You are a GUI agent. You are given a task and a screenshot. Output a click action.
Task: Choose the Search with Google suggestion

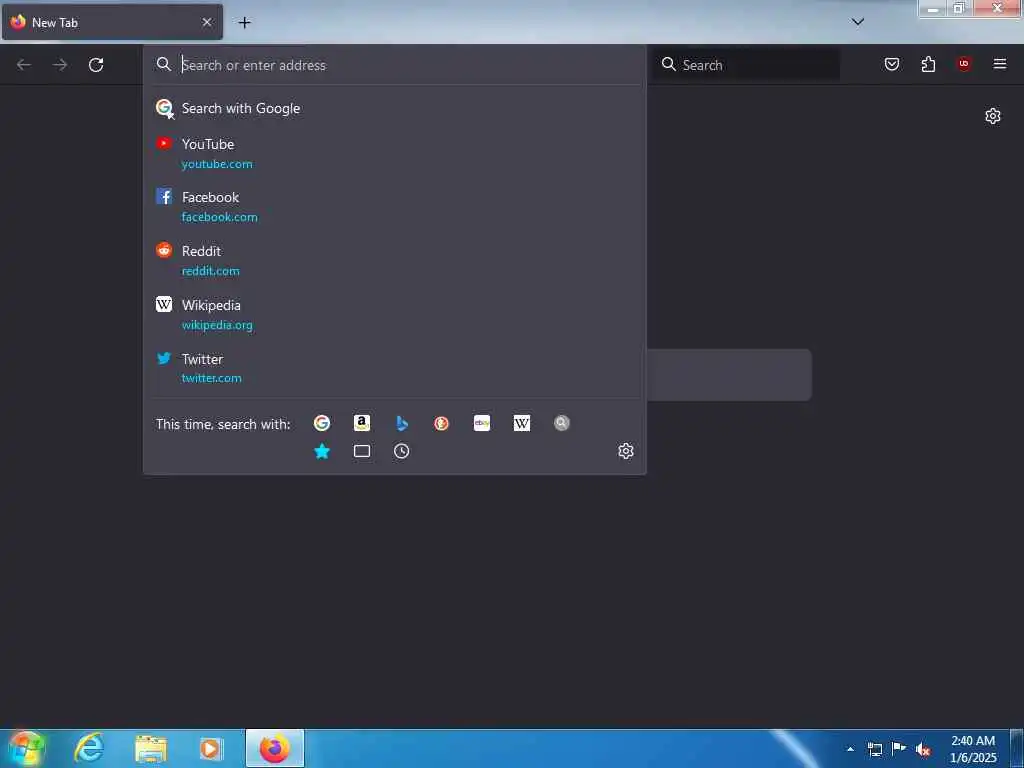394,108
